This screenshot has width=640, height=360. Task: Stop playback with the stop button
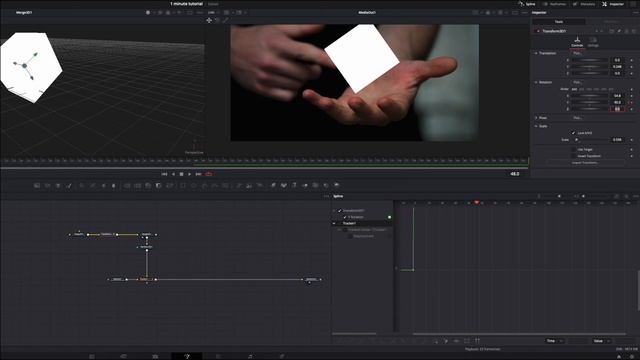tap(181, 174)
